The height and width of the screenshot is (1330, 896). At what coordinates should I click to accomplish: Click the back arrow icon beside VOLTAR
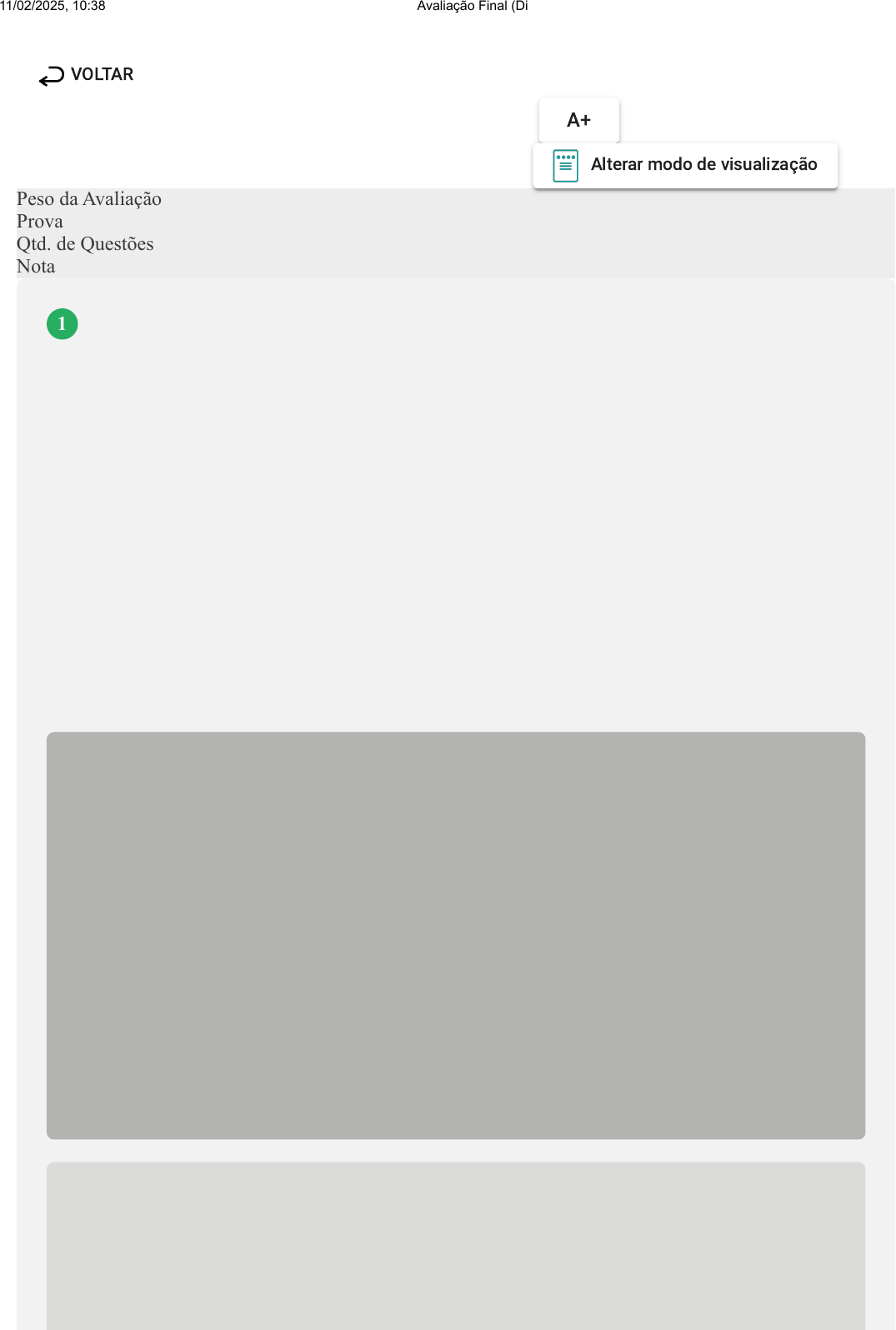coord(51,76)
